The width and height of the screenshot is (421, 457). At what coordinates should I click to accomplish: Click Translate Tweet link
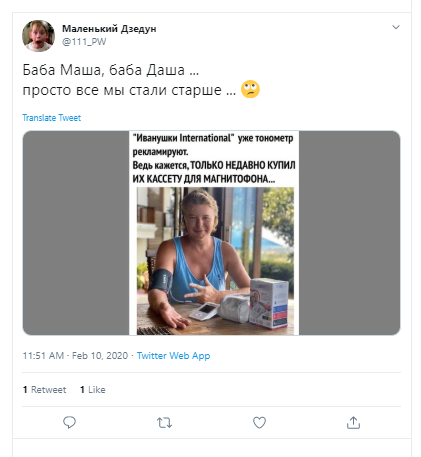coord(51,118)
